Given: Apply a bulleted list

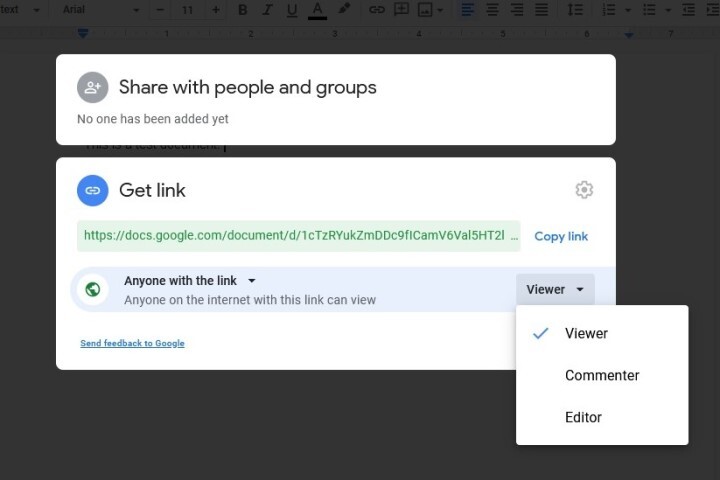Looking at the screenshot, I should click(649, 10).
